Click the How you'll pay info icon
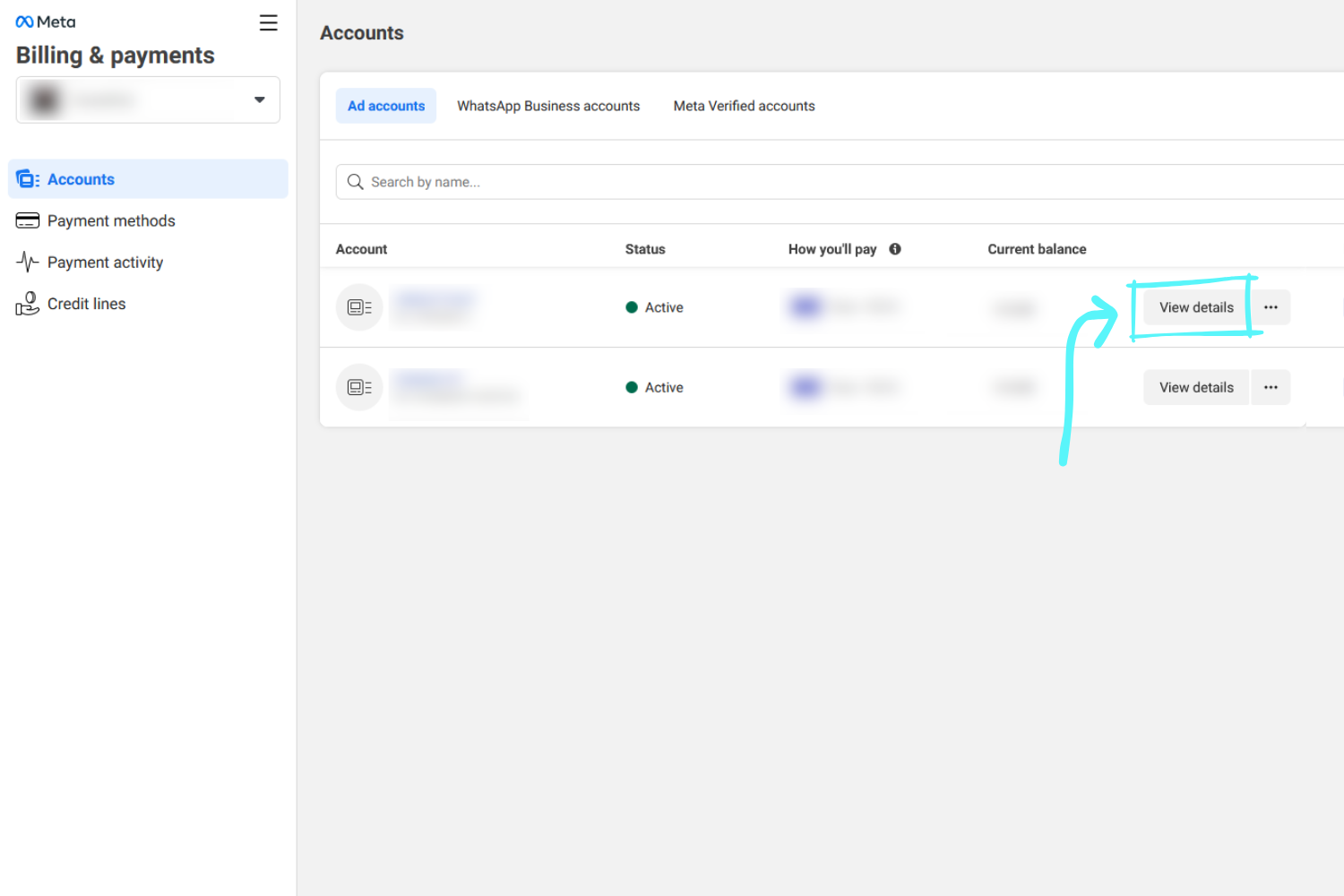Screen dimensions: 1344x896 pos(895,249)
